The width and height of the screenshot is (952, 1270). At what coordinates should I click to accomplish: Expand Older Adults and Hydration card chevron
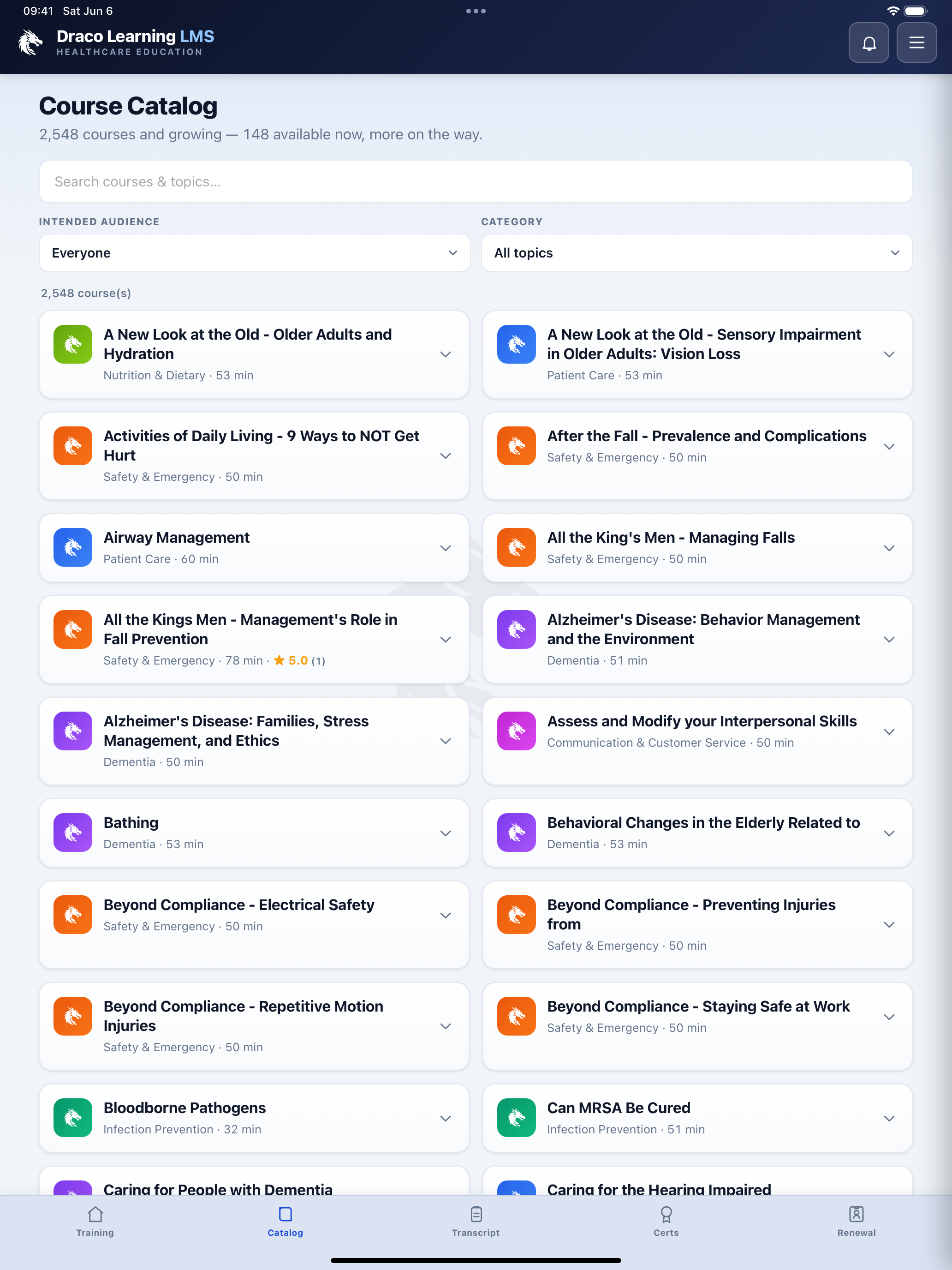click(x=445, y=355)
